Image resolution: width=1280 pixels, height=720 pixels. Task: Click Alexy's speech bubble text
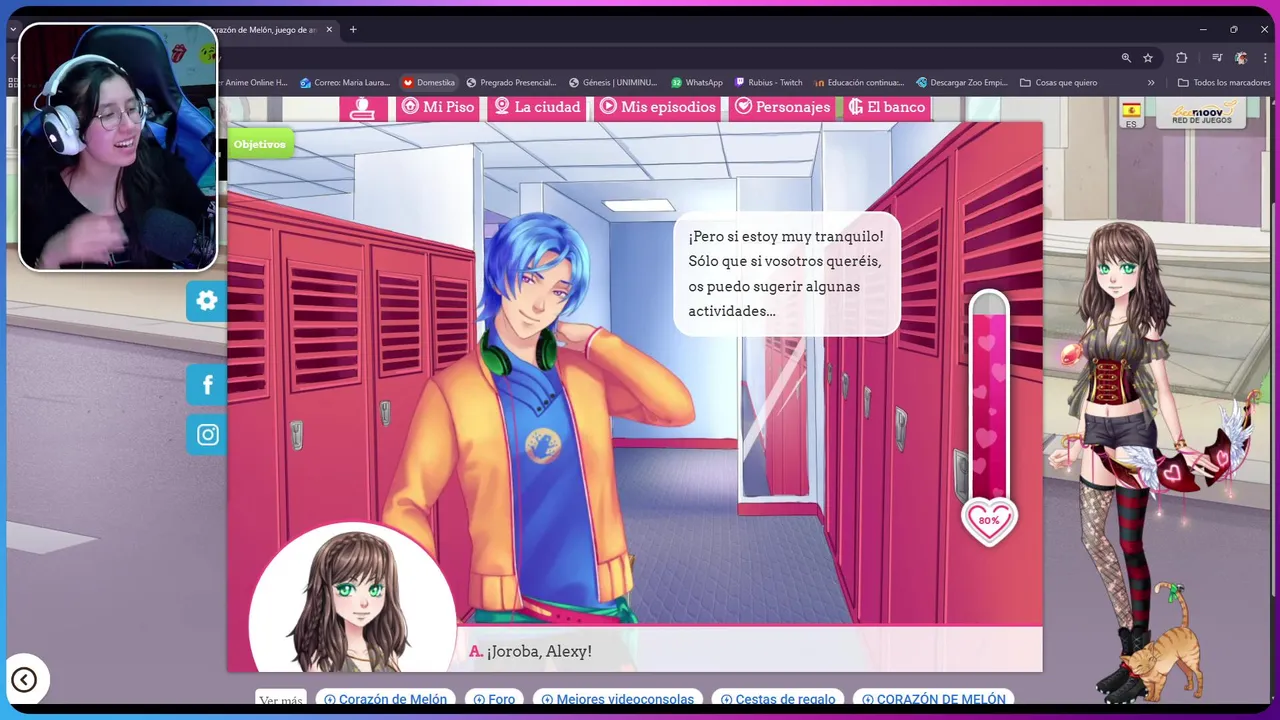[x=787, y=274]
